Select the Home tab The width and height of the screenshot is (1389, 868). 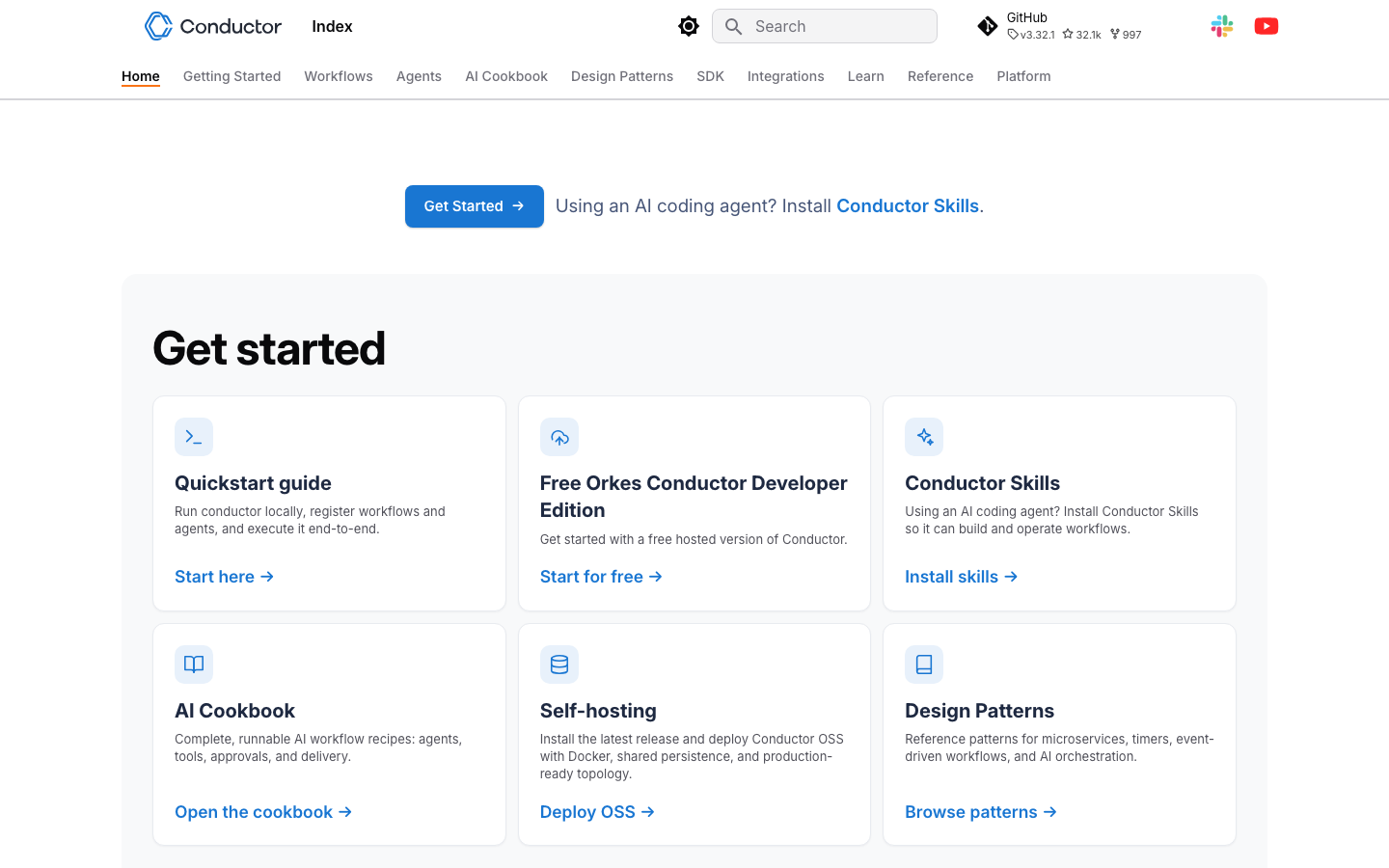[x=141, y=76]
